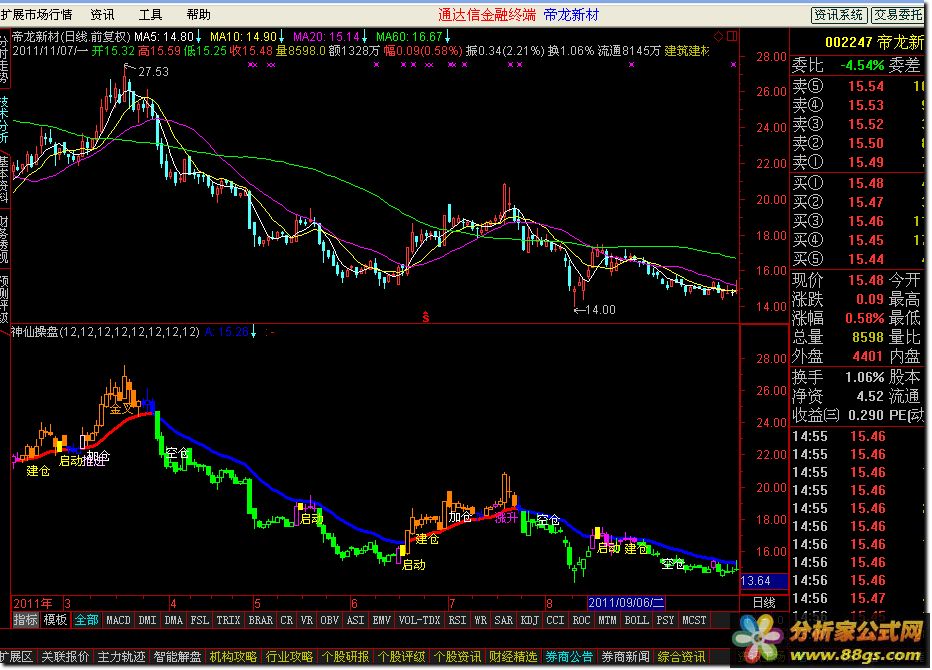
Task: Open the 资讯系统 button at top right
Action: (839, 15)
